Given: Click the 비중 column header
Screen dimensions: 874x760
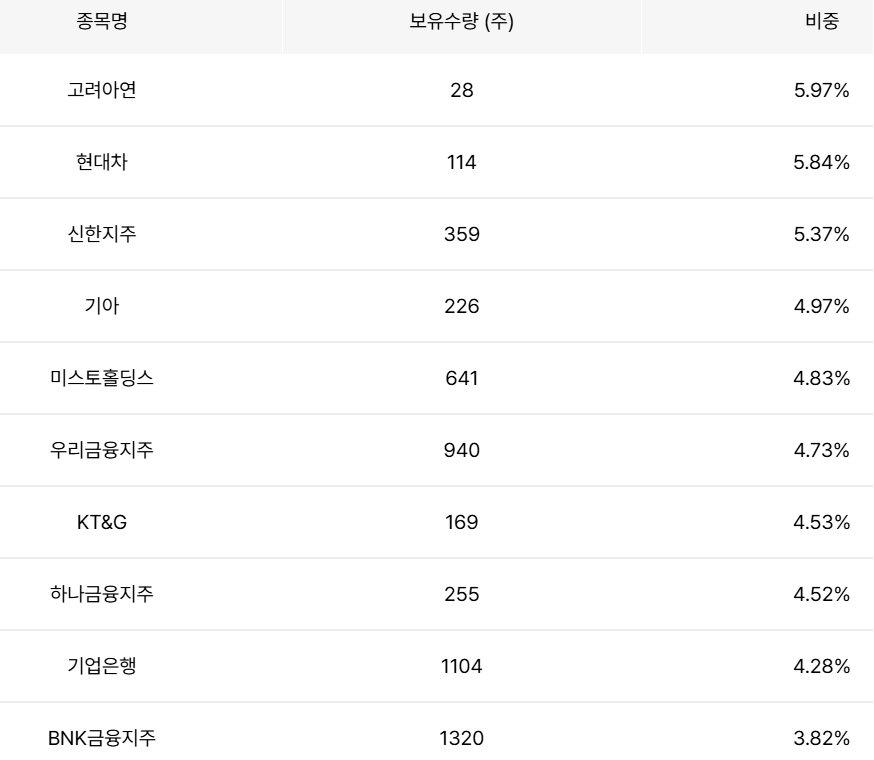Looking at the screenshot, I should (x=822, y=21).
